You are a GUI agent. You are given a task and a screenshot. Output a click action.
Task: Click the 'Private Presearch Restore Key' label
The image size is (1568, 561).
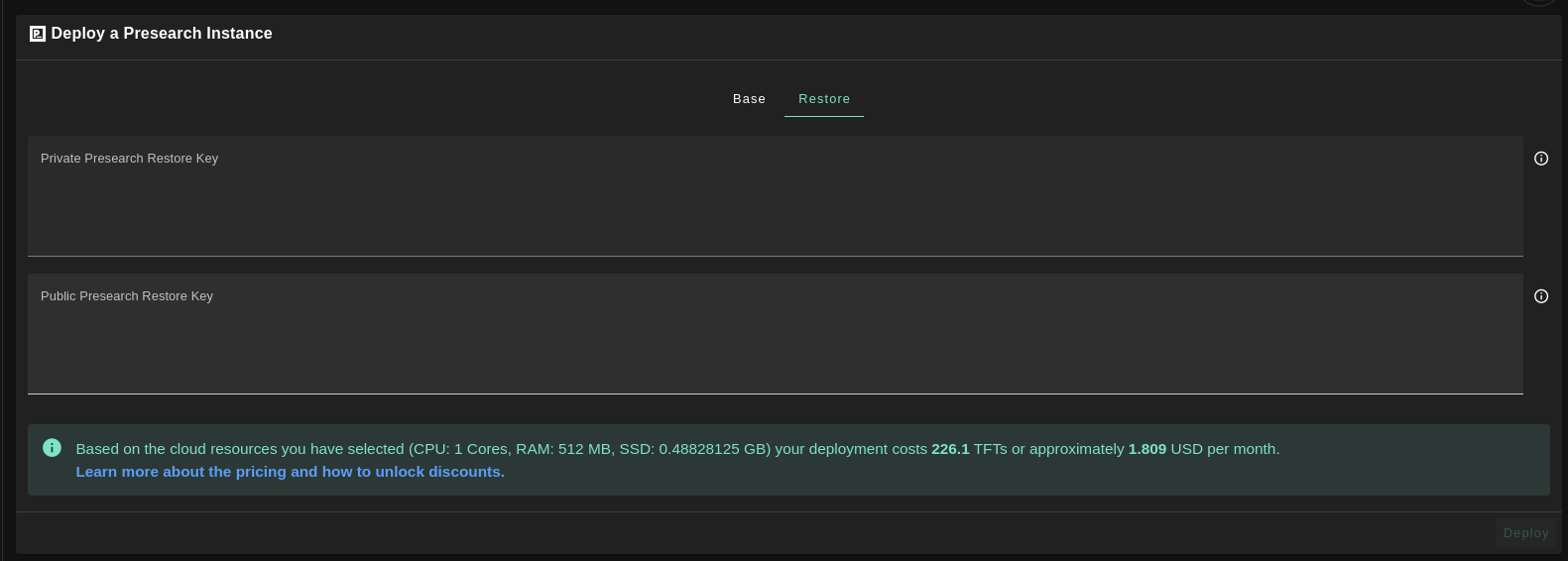(129, 159)
